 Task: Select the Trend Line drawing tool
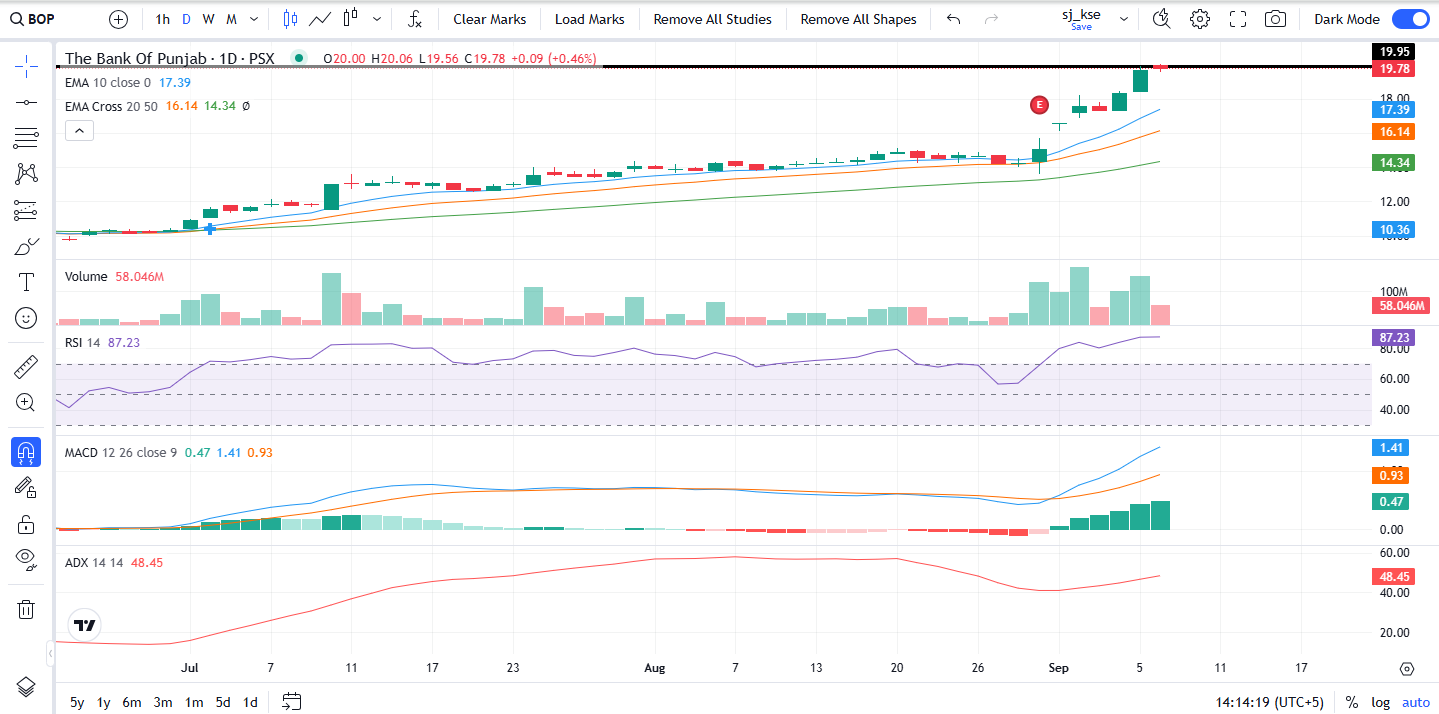pyautogui.click(x=26, y=102)
